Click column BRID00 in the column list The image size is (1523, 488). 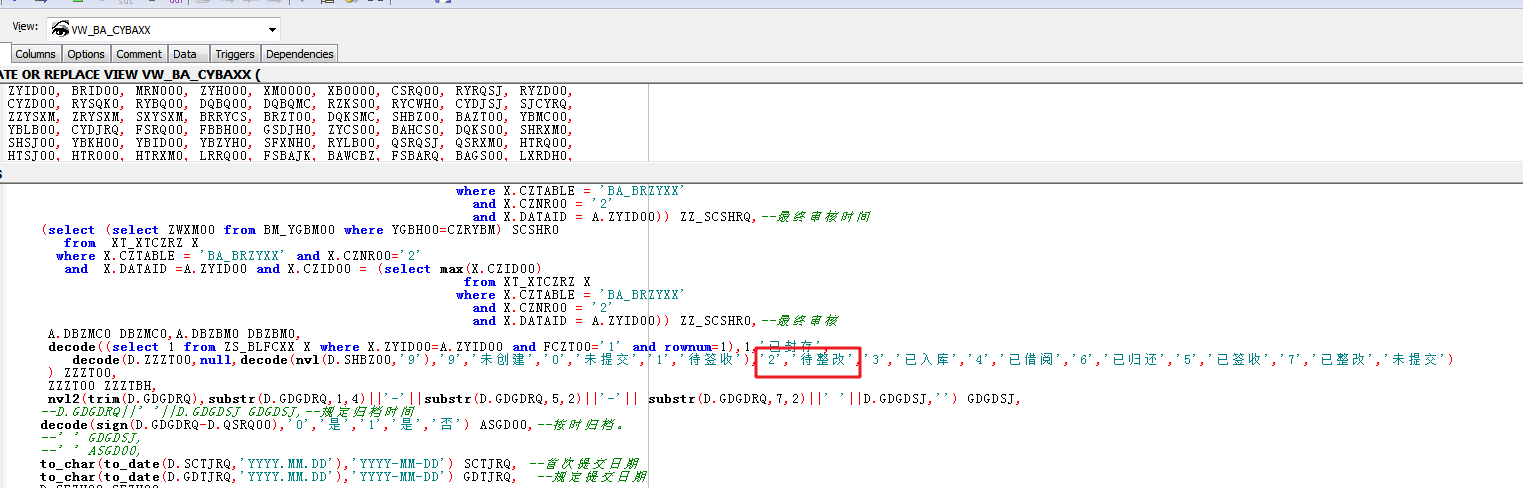(95, 91)
